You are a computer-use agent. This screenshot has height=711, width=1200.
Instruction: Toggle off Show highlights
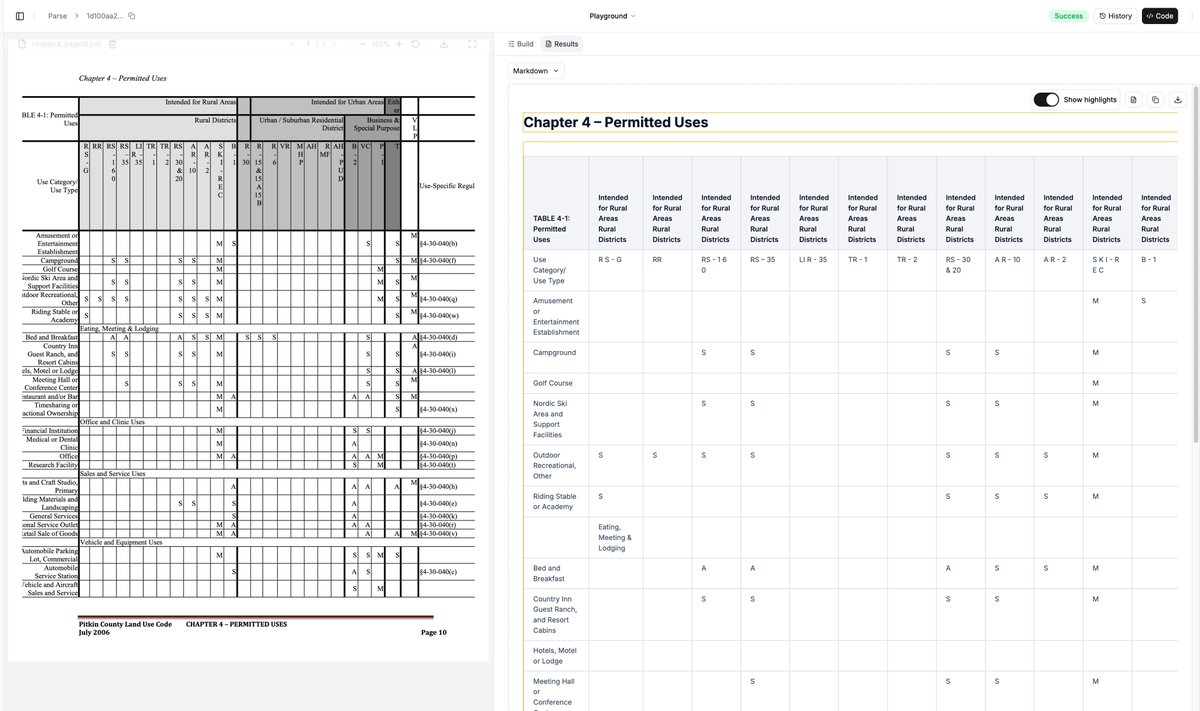point(1046,100)
